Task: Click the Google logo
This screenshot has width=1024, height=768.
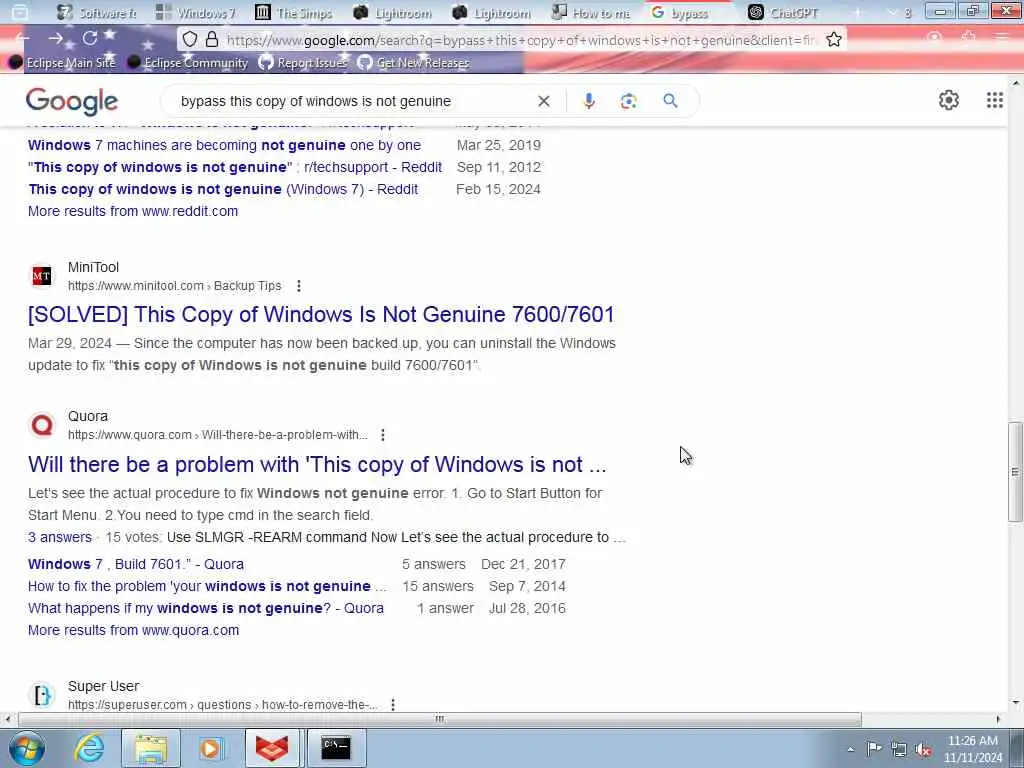Action: point(72,101)
